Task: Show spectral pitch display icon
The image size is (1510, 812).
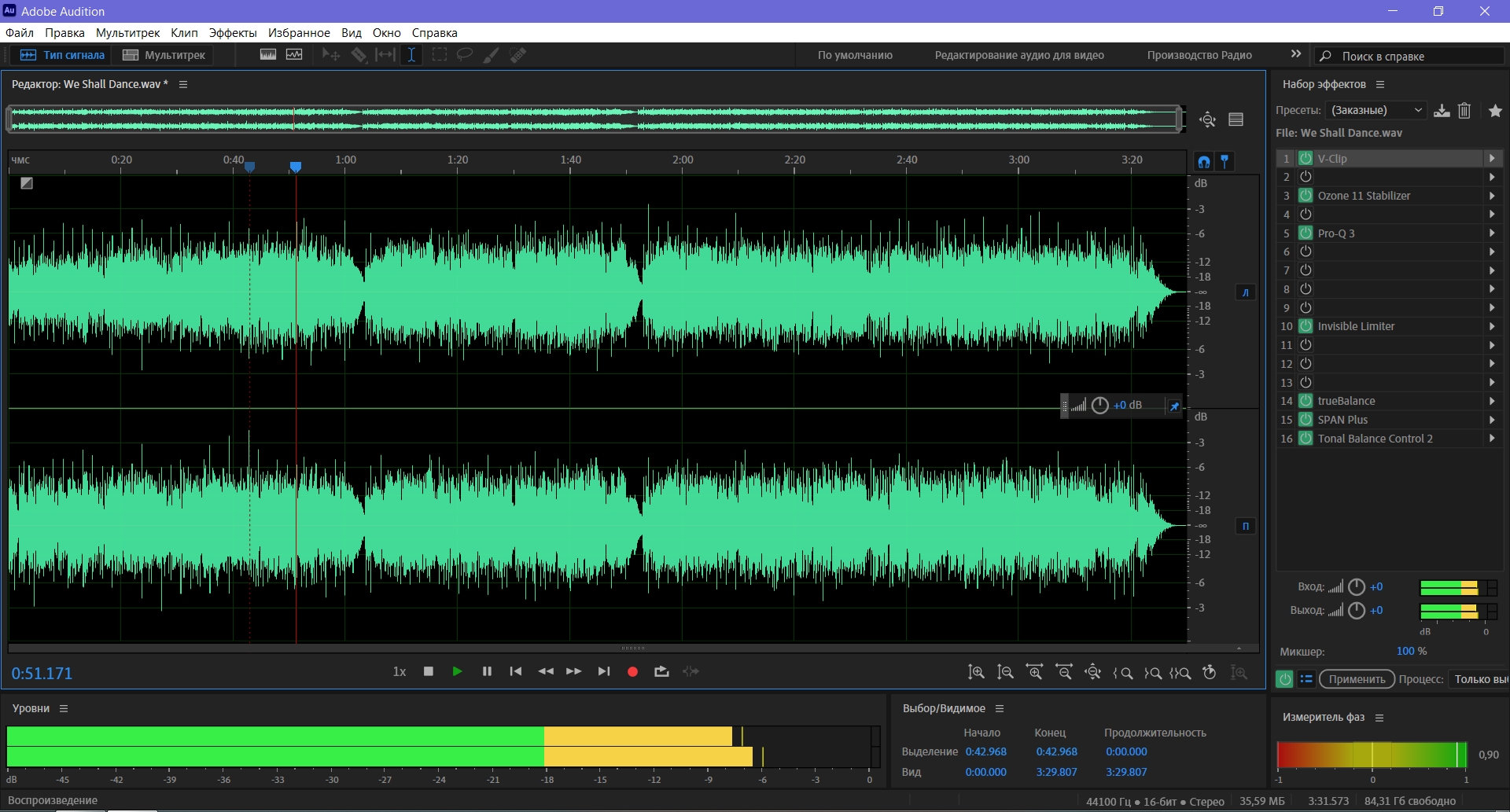Action: coord(294,55)
